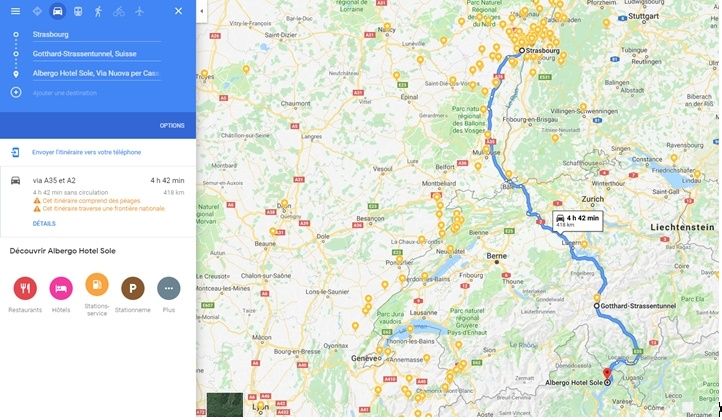Image resolution: width=722 pixels, height=420 pixels.
Task: Open DÉTAILS of the A35 route
Action: (x=44, y=223)
